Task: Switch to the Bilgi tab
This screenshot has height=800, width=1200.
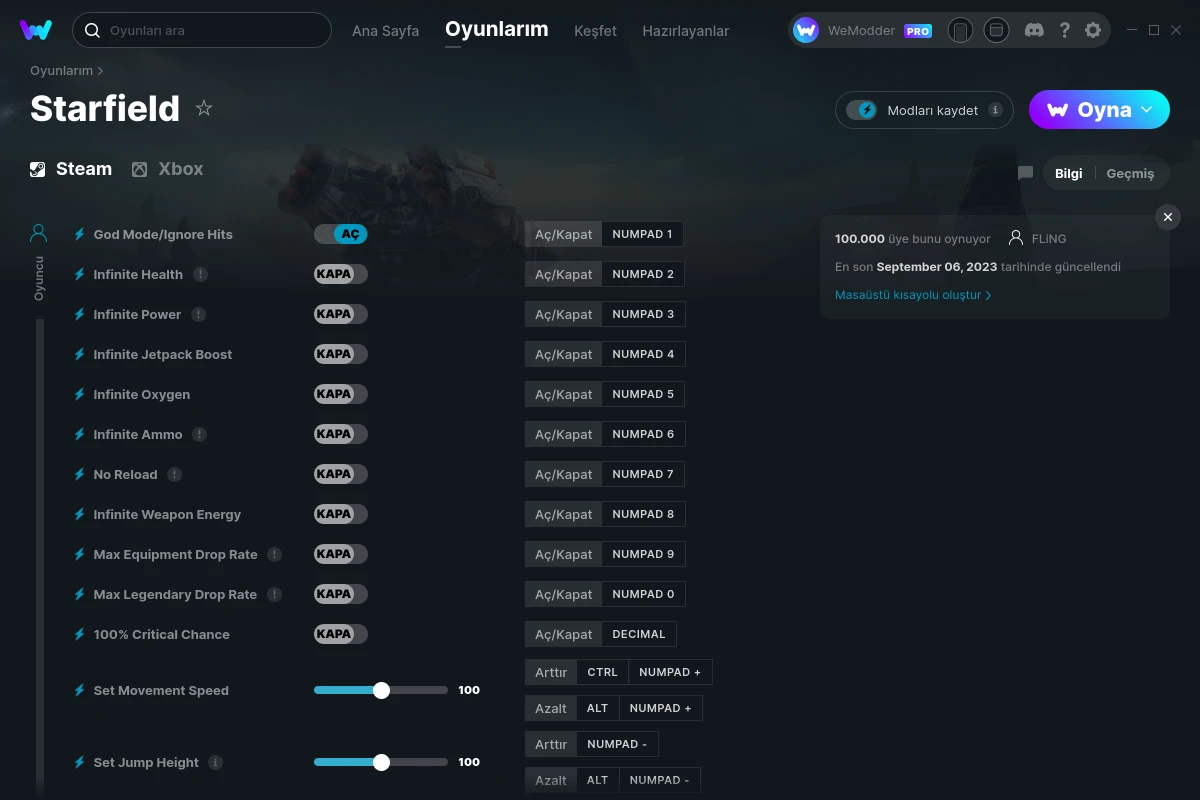Action: (x=1068, y=173)
